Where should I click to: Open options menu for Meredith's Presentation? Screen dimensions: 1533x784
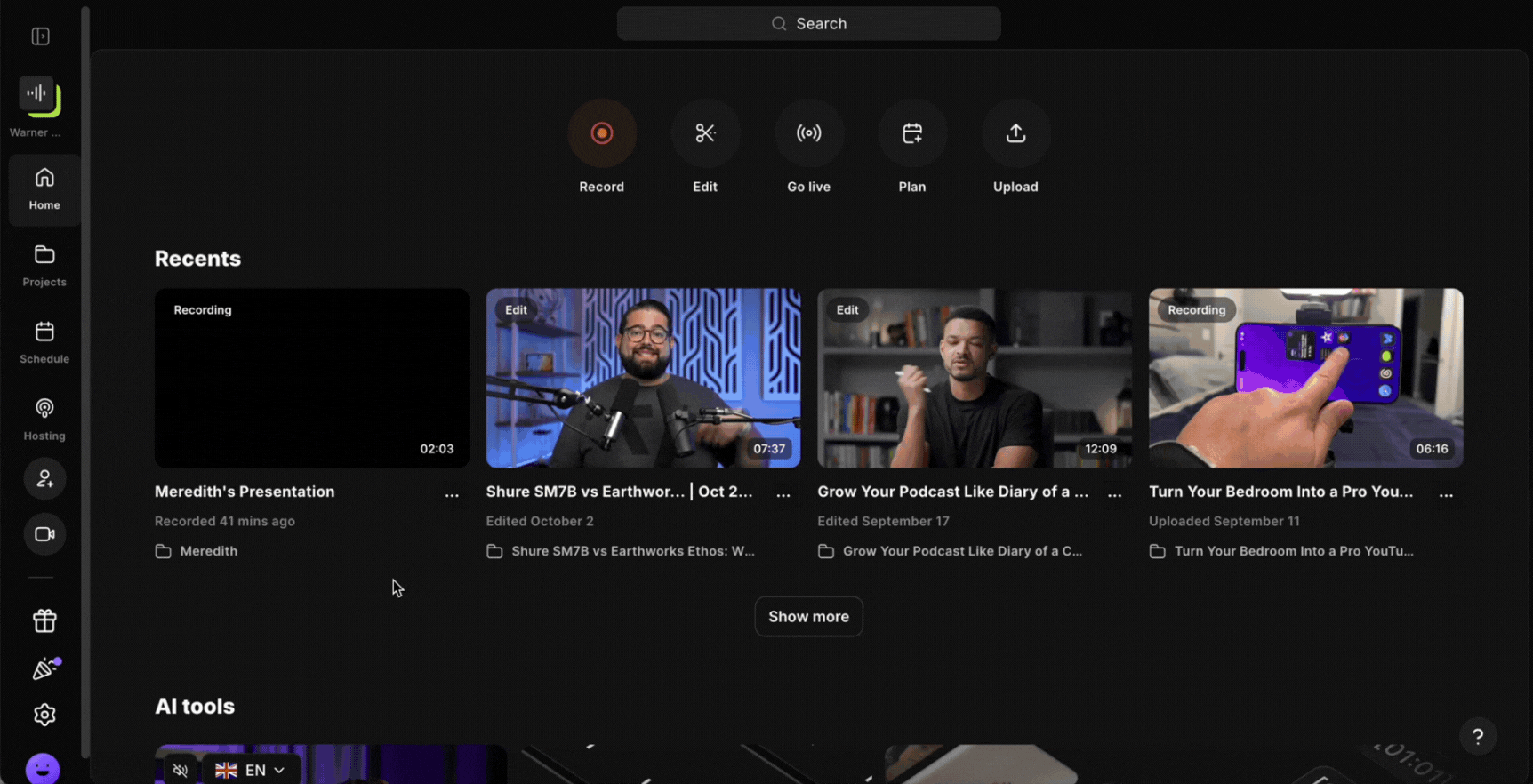click(x=452, y=494)
